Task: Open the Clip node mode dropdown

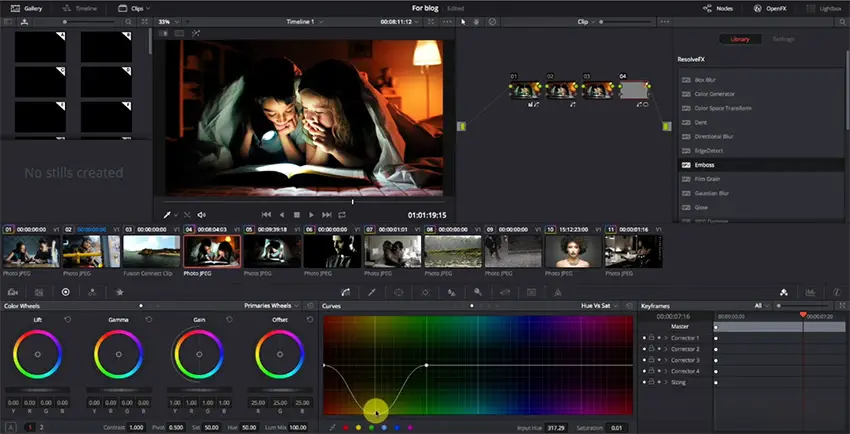Action: coord(586,22)
